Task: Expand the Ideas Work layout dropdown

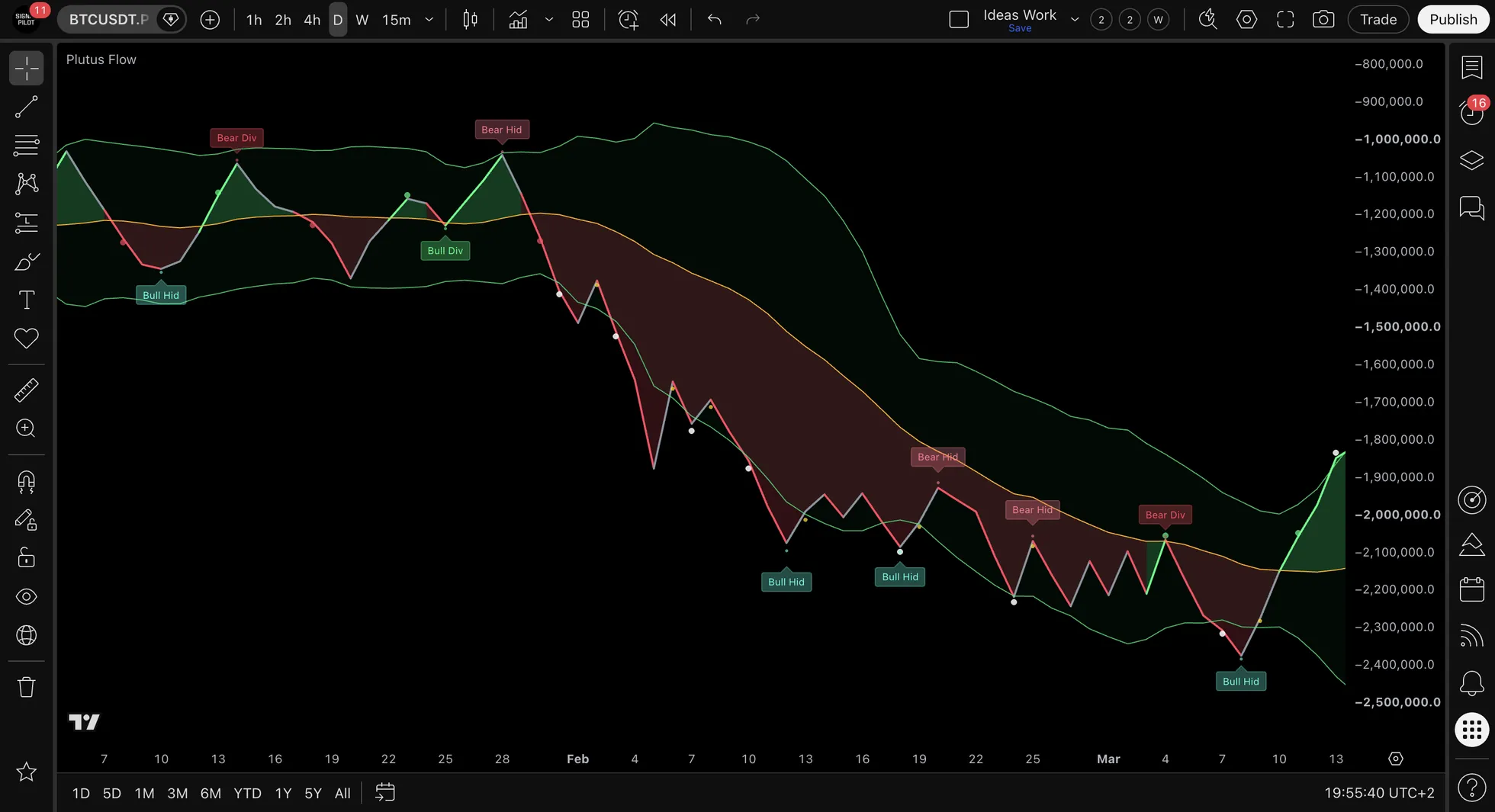Action: (x=1075, y=20)
